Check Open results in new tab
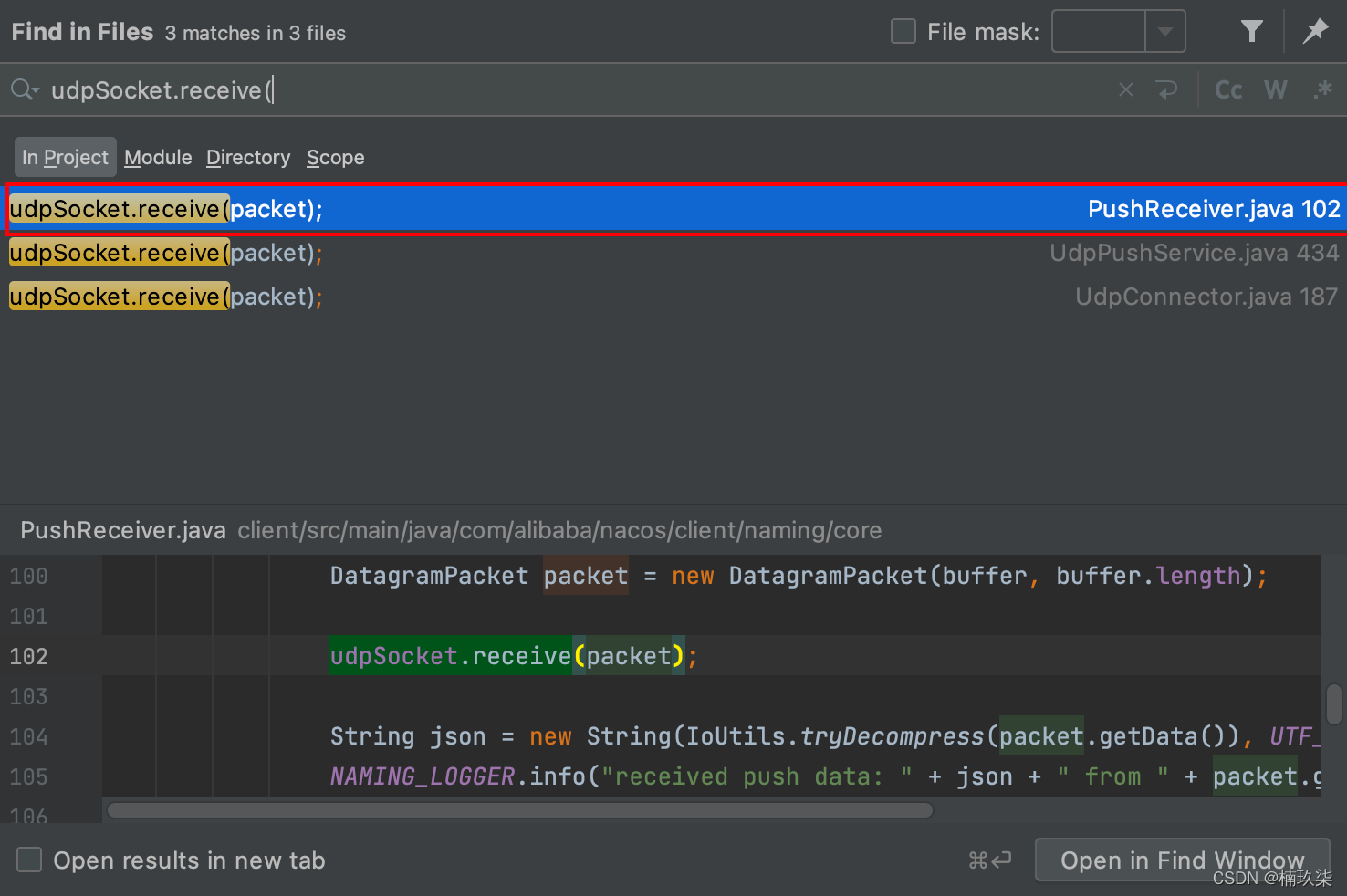1347x896 pixels. (30, 860)
